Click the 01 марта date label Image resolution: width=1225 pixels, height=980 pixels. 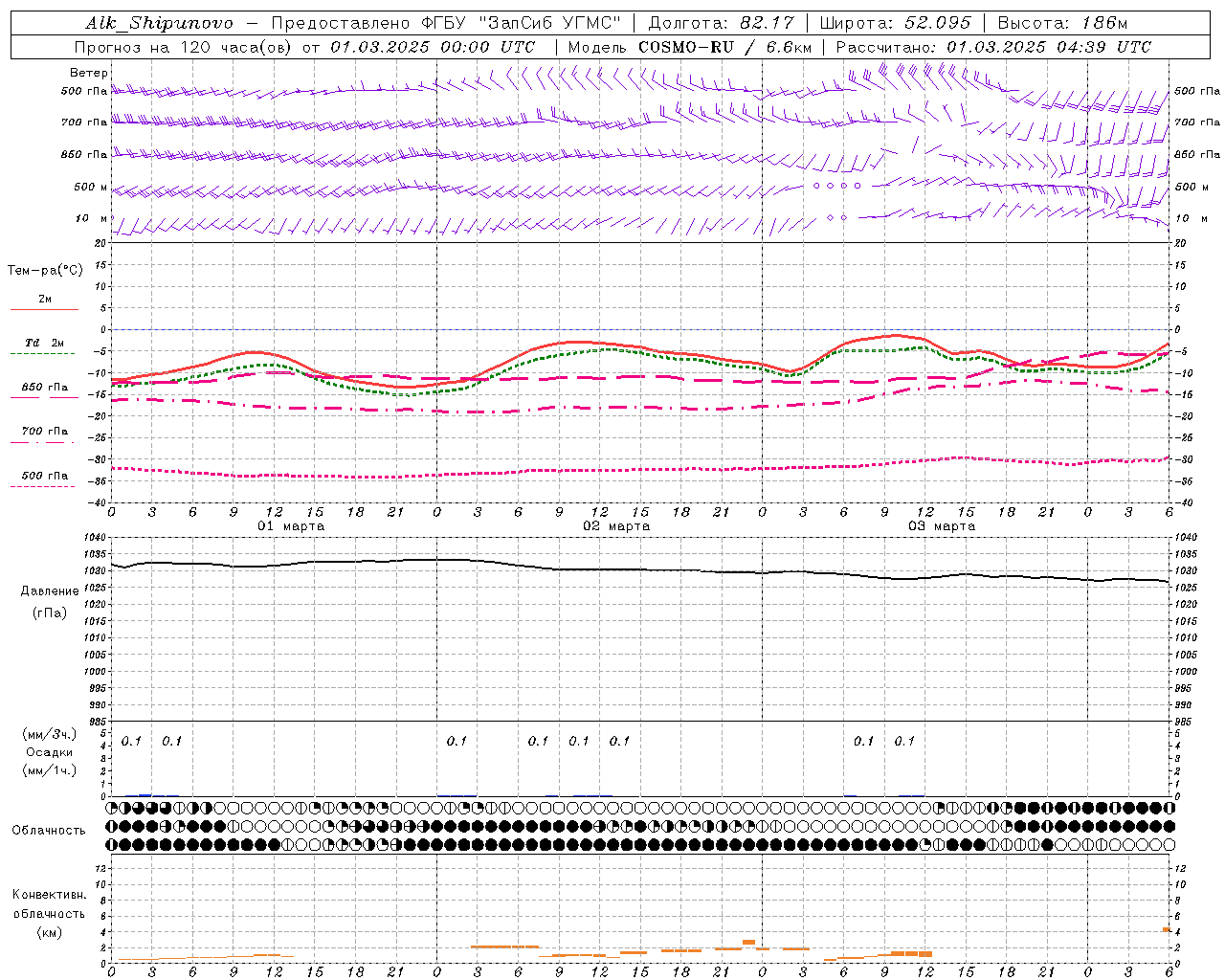292,526
